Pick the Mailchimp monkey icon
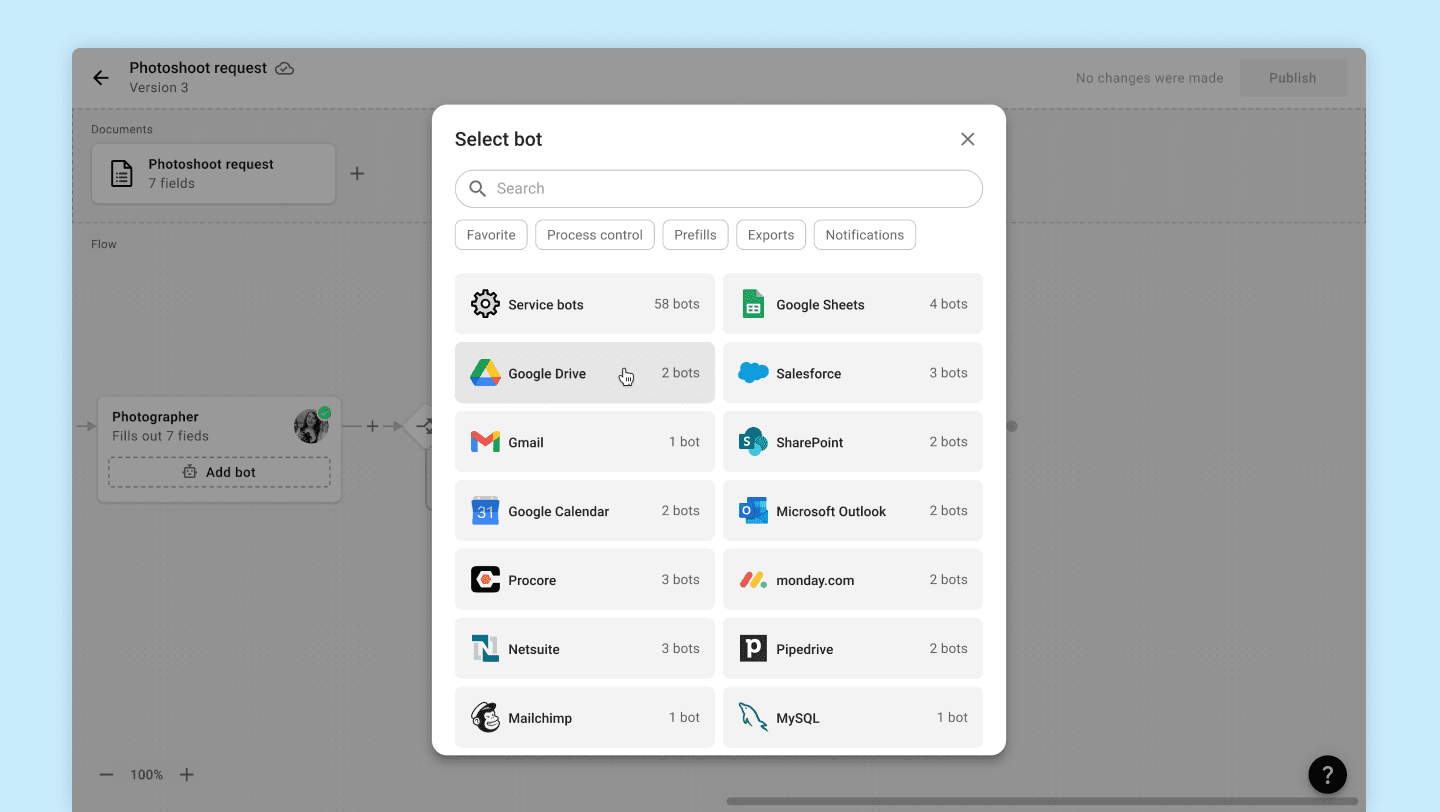1440x812 pixels. (x=485, y=718)
